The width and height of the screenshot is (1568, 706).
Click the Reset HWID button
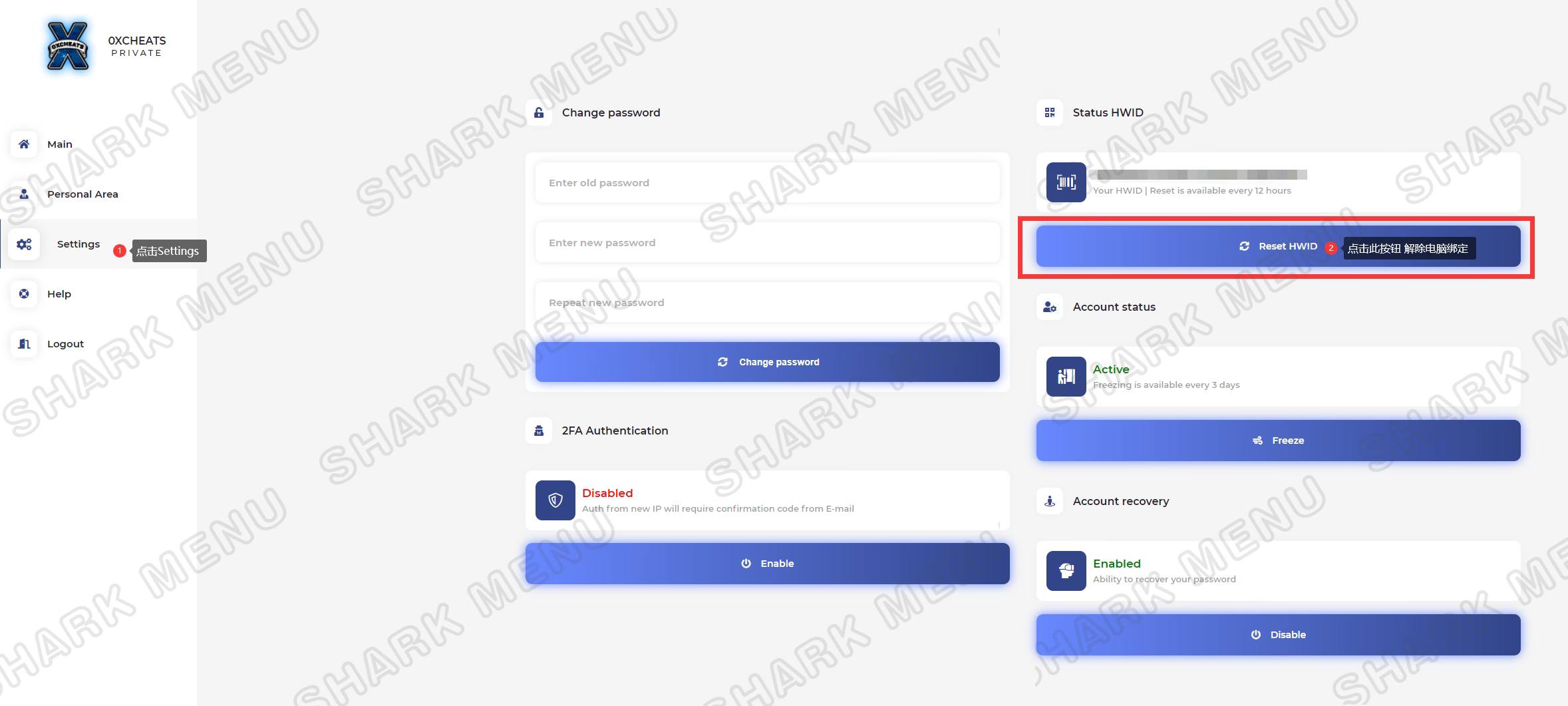click(1278, 246)
